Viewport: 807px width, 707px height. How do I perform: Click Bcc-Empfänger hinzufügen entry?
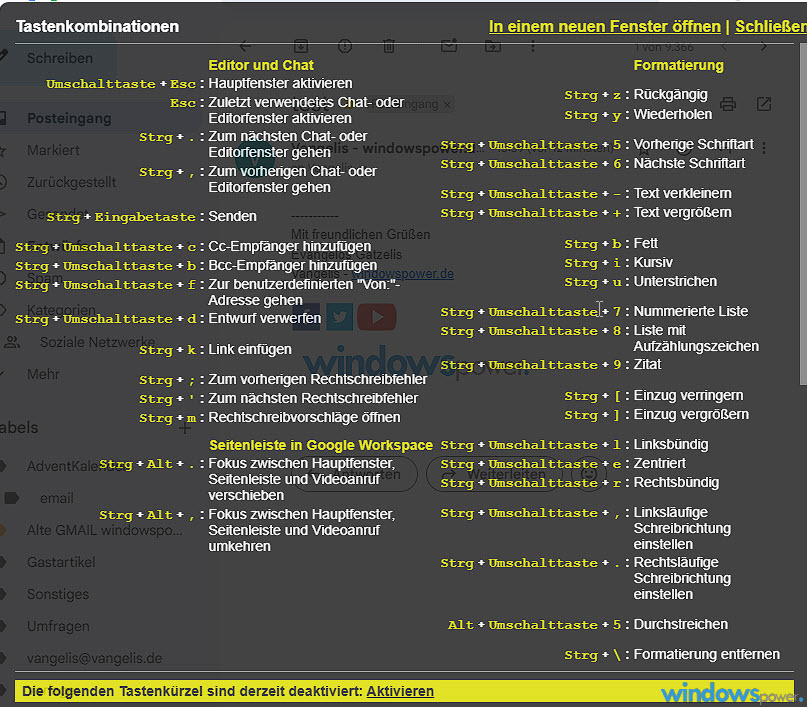pyautogui.click(x=293, y=265)
